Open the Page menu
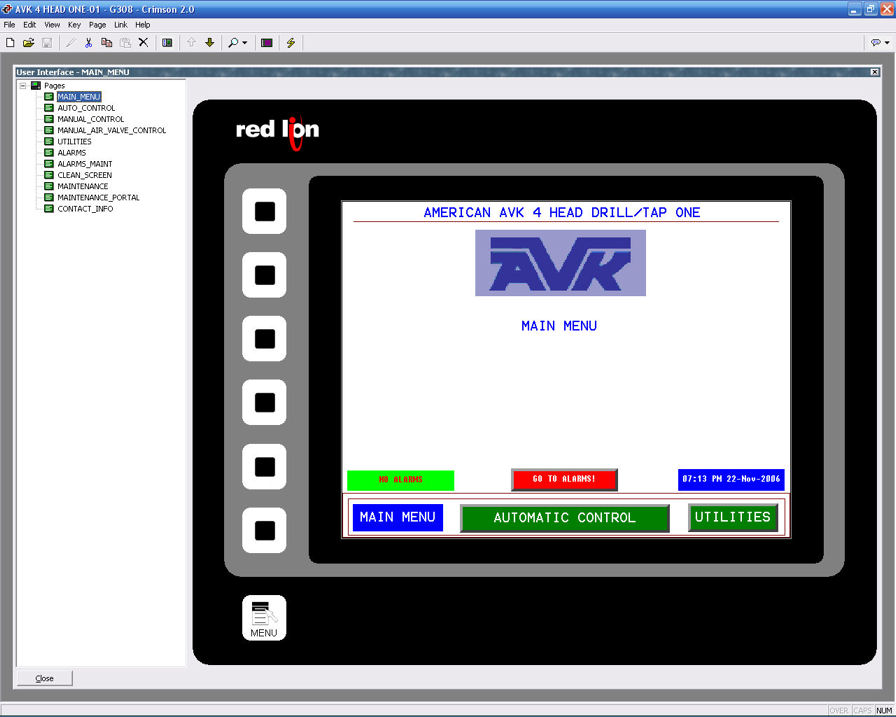The width and height of the screenshot is (896, 717). [98, 25]
